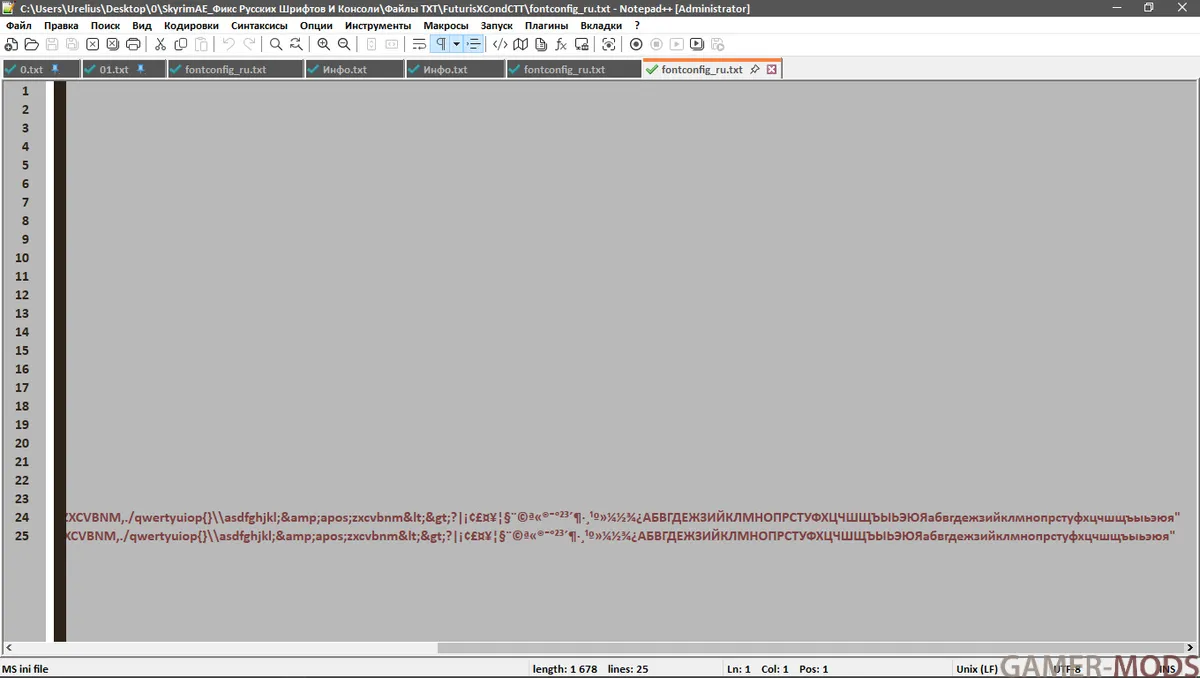Toggle Show all characters (pilcrow) button

pos(440,44)
